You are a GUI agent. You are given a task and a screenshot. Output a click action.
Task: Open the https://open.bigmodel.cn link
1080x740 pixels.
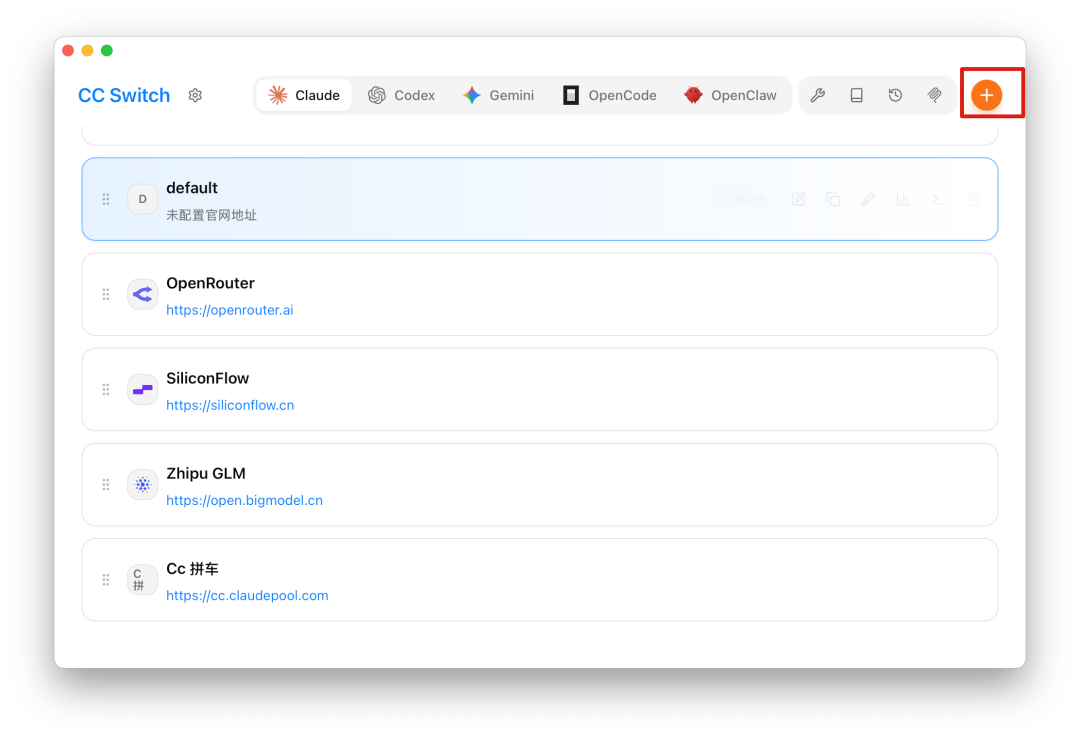click(245, 500)
